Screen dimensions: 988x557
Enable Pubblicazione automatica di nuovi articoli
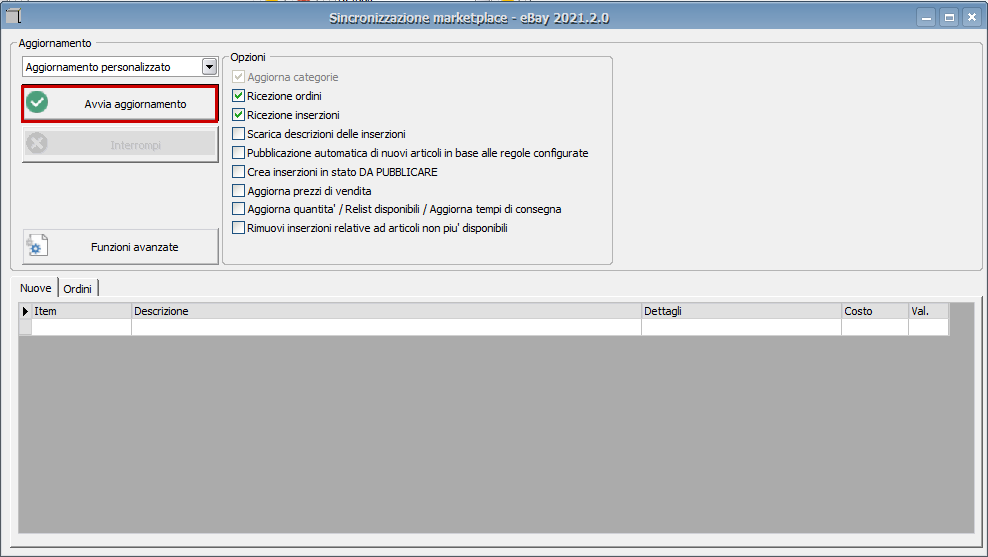pyautogui.click(x=238, y=152)
